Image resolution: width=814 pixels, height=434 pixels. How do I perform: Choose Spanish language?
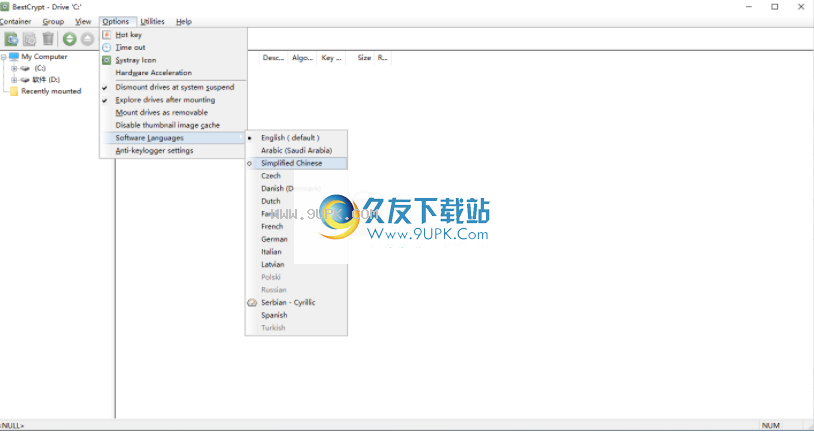(x=296, y=315)
